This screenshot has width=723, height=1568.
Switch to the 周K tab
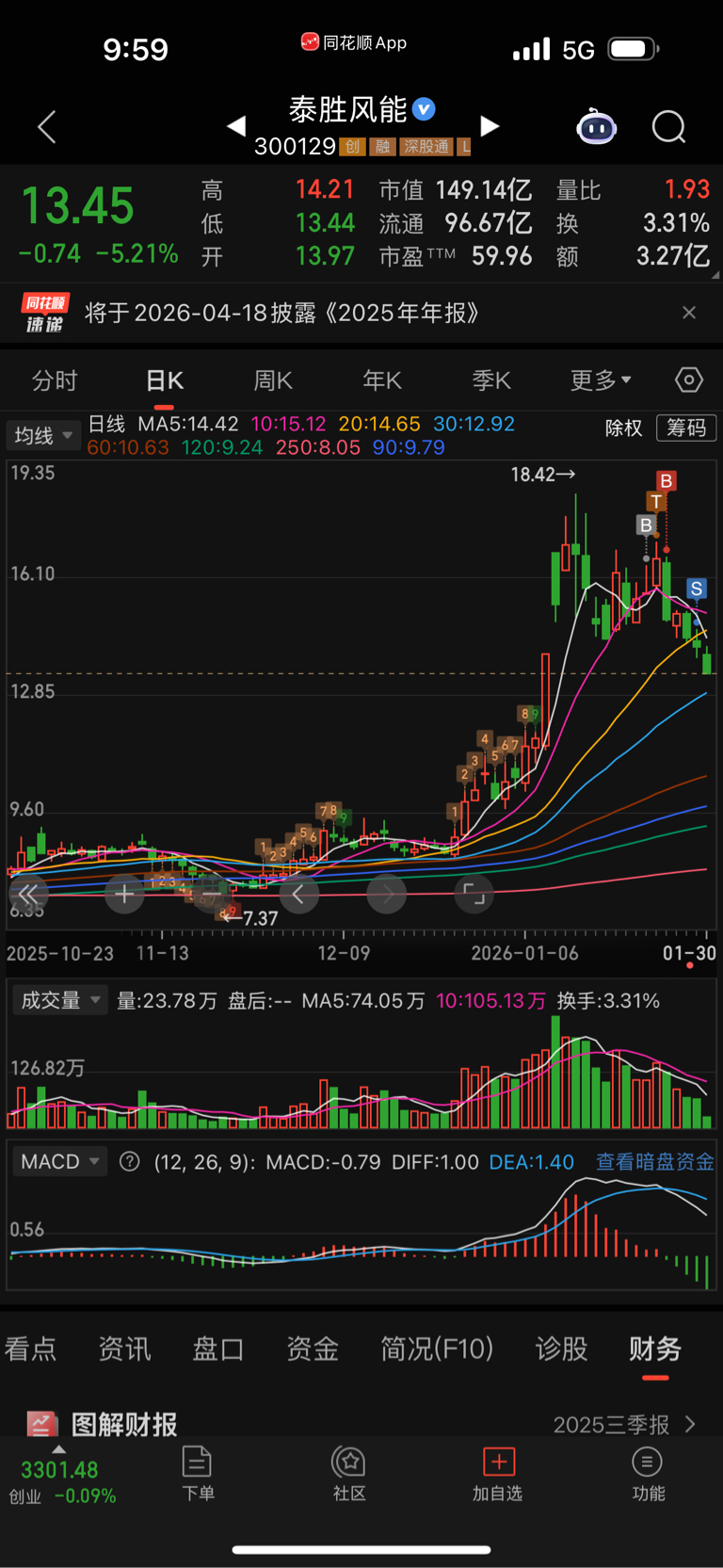273,380
